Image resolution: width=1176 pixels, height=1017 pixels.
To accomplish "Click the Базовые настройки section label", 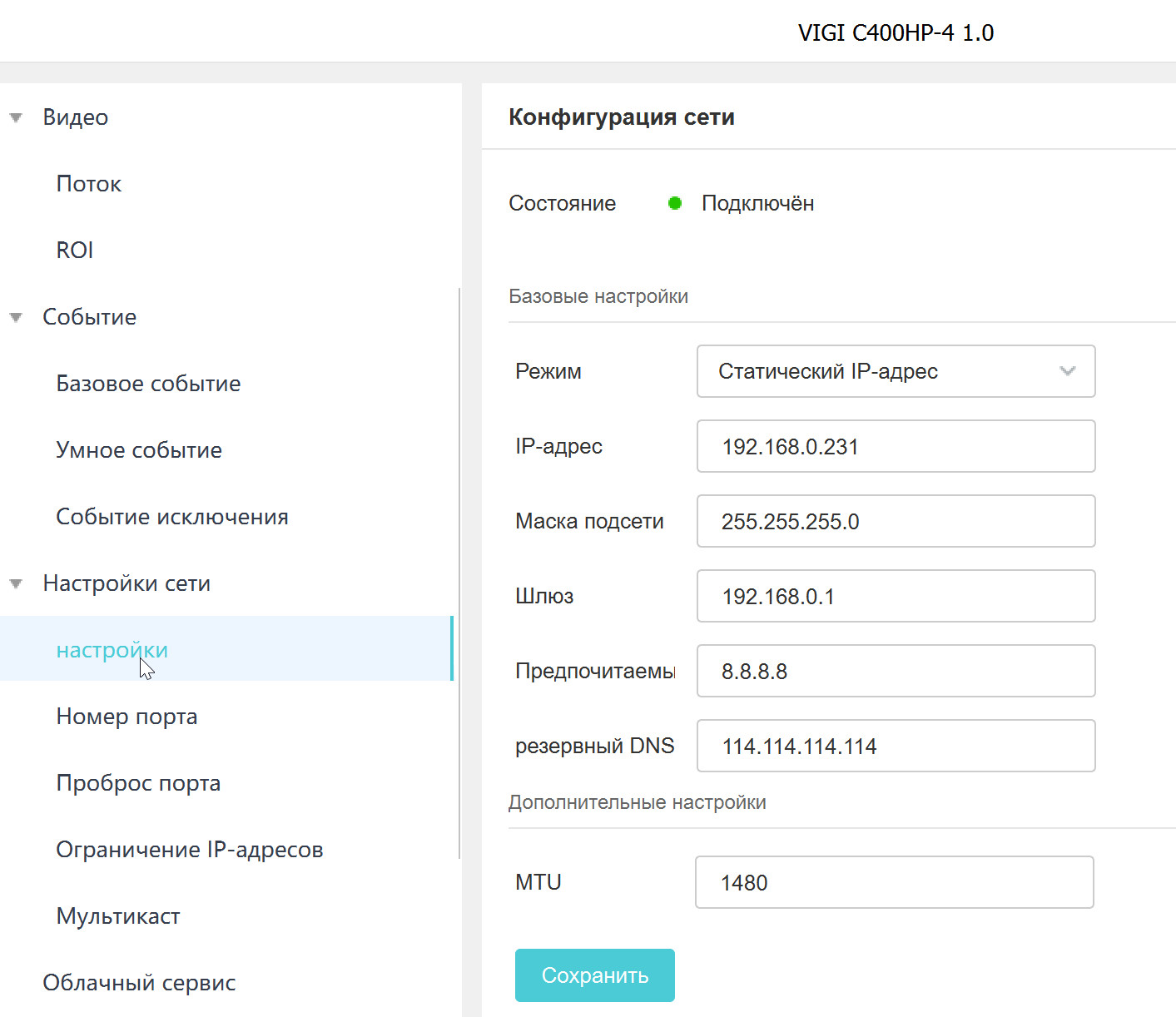I will point(598,296).
